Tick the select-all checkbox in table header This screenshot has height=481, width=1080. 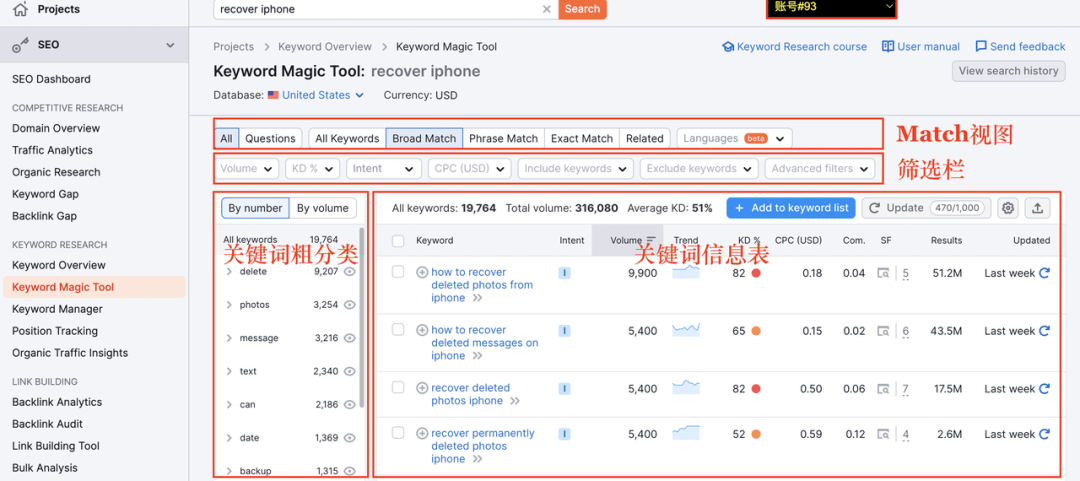[398, 241]
